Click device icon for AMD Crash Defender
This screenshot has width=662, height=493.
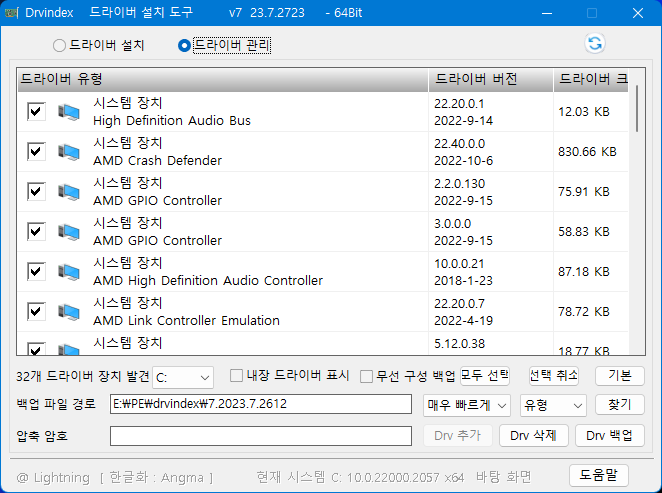(x=69, y=152)
